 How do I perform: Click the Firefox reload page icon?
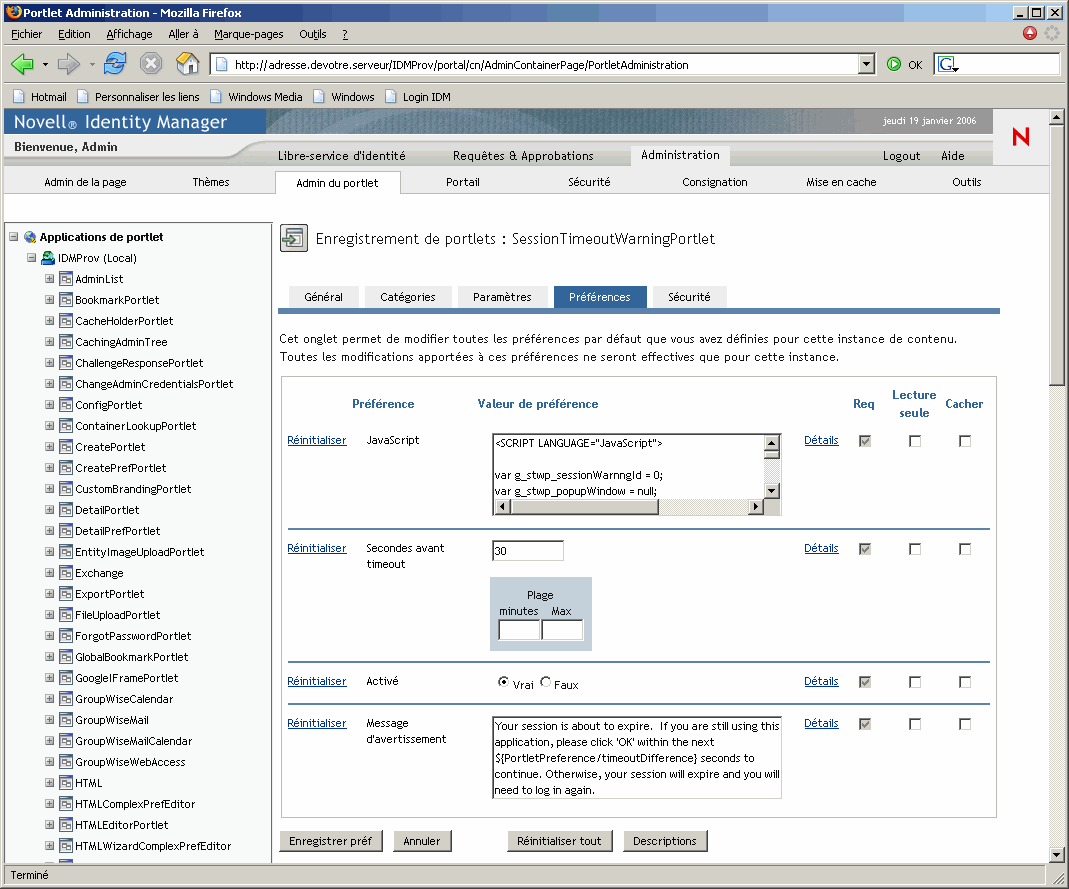(x=115, y=64)
